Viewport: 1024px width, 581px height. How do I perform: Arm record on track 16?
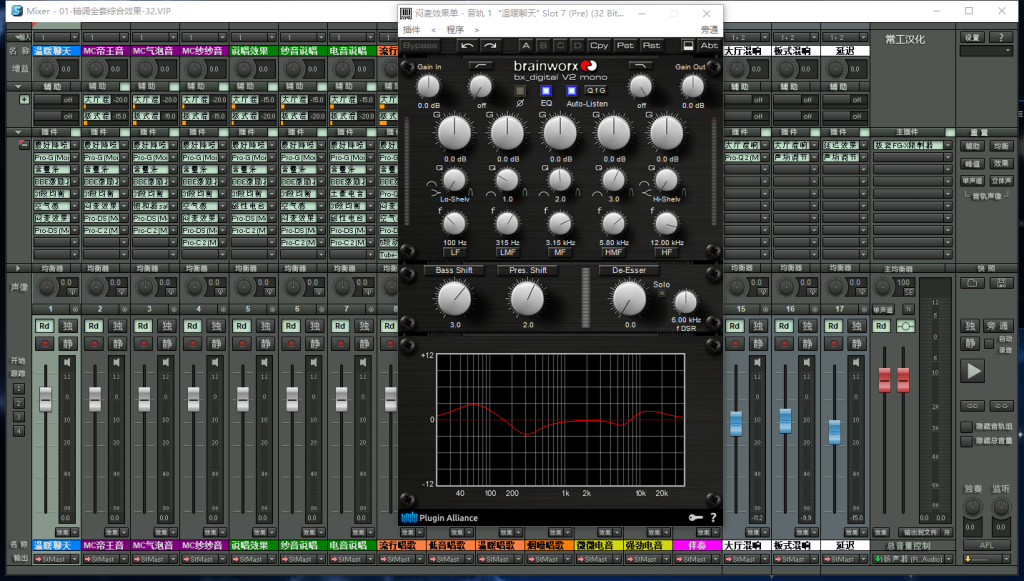click(x=784, y=343)
